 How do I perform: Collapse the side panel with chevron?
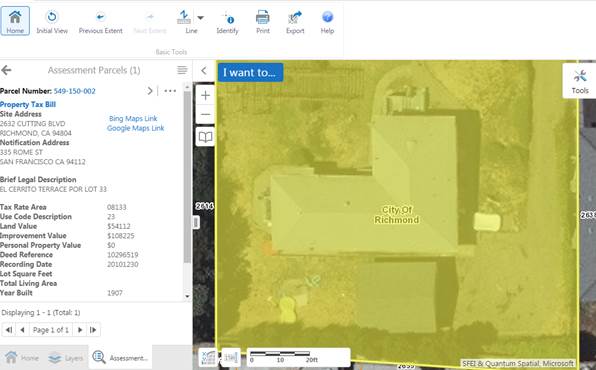click(204, 70)
